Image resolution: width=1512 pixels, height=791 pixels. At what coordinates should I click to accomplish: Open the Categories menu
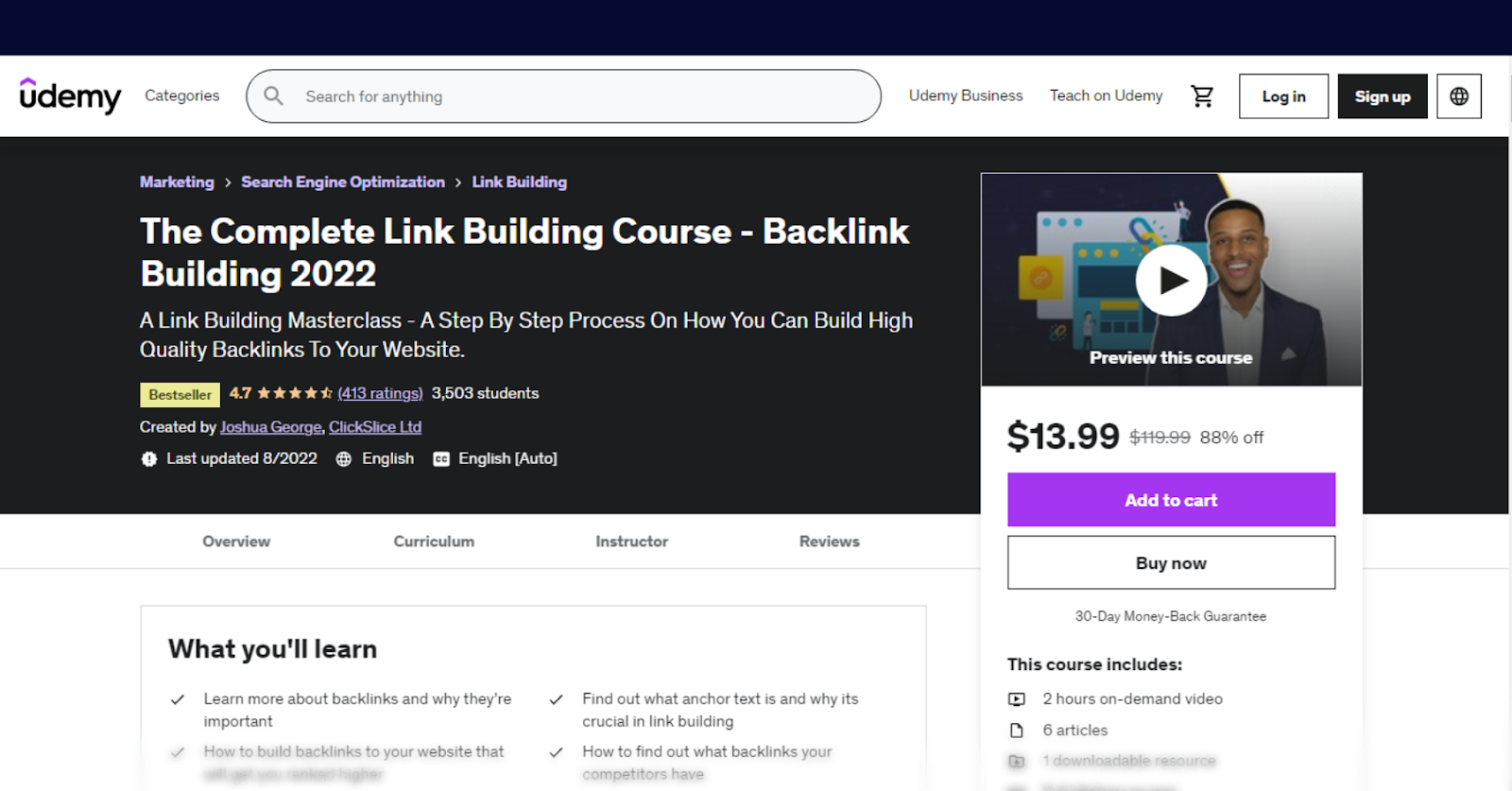(182, 95)
